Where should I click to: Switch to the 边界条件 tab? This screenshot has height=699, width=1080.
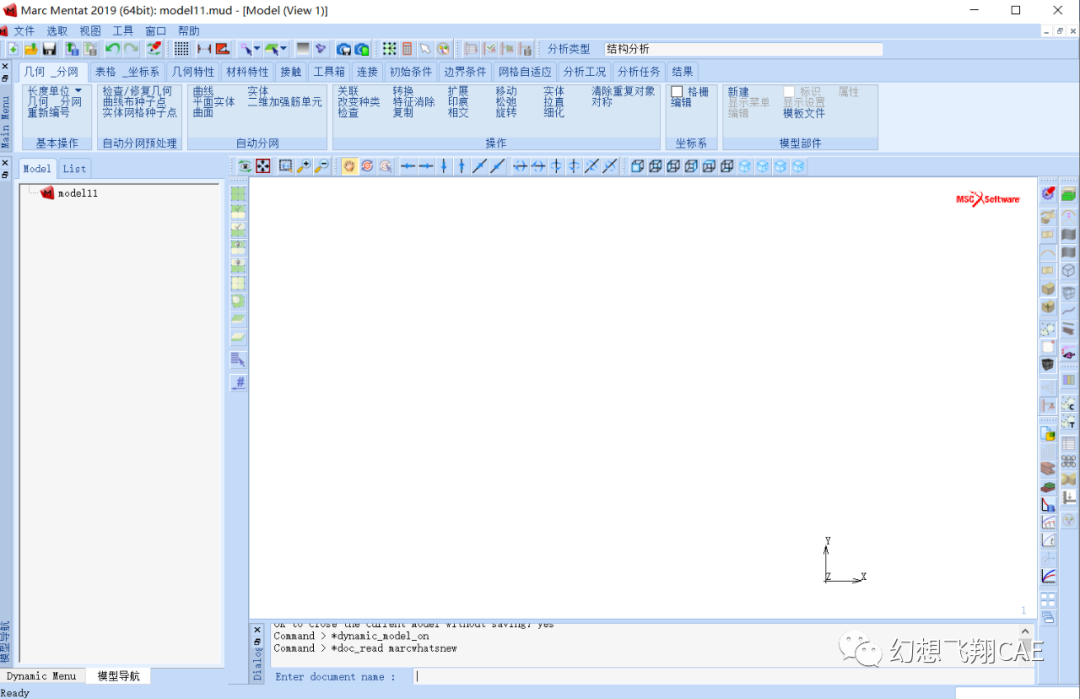[x=465, y=72]
